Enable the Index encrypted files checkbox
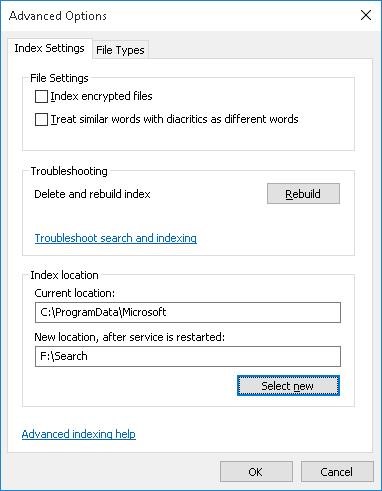Screen dimensions: 382x491 (x=41, y=97)
